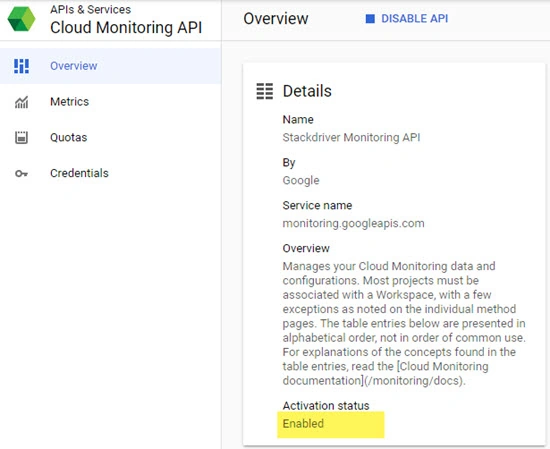Click the Metrics chart icon
Viewport: 550px width, 449px height.
click(21, 102)
